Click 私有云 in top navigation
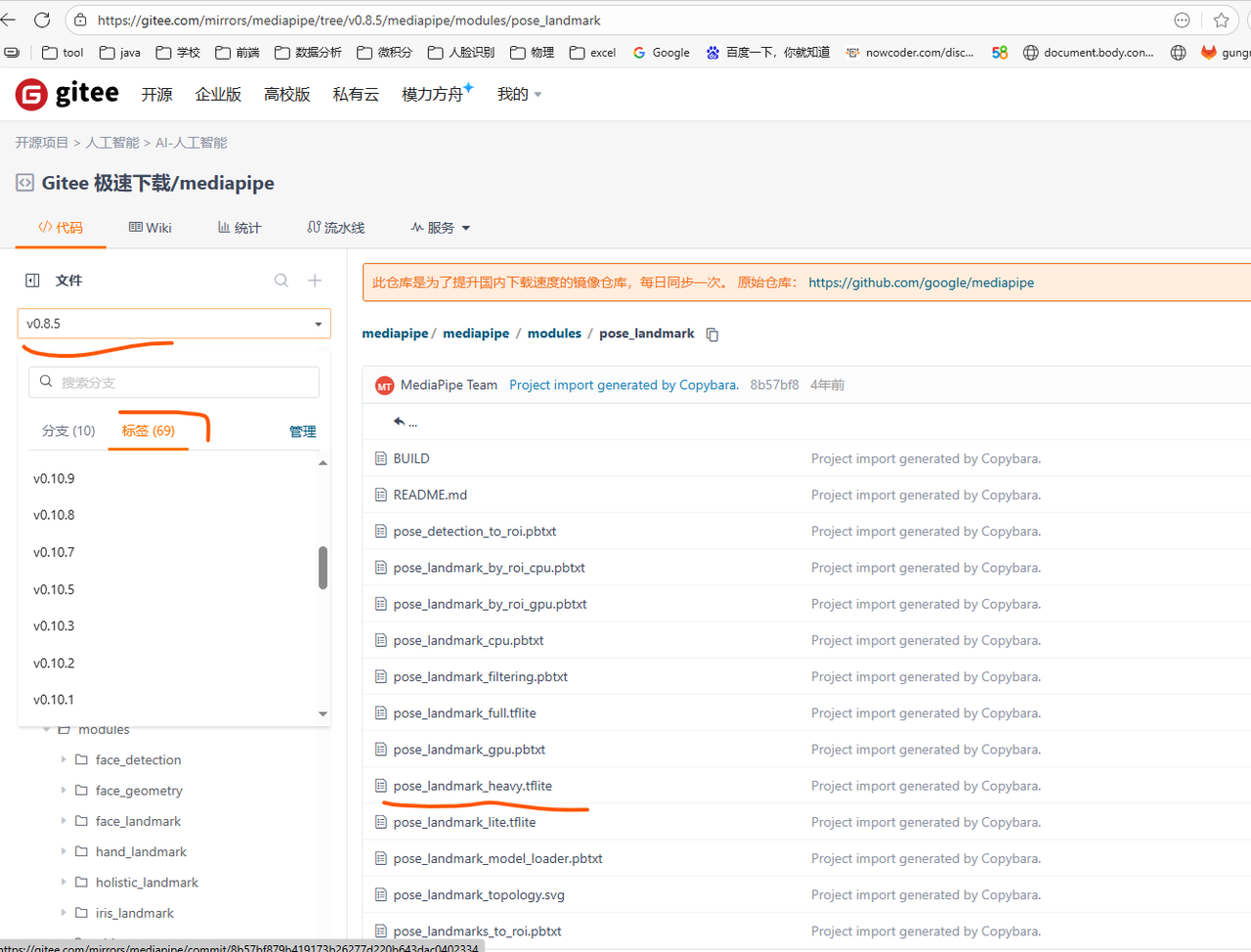Viewport: 1251px width, 952px height. point(356,94)
